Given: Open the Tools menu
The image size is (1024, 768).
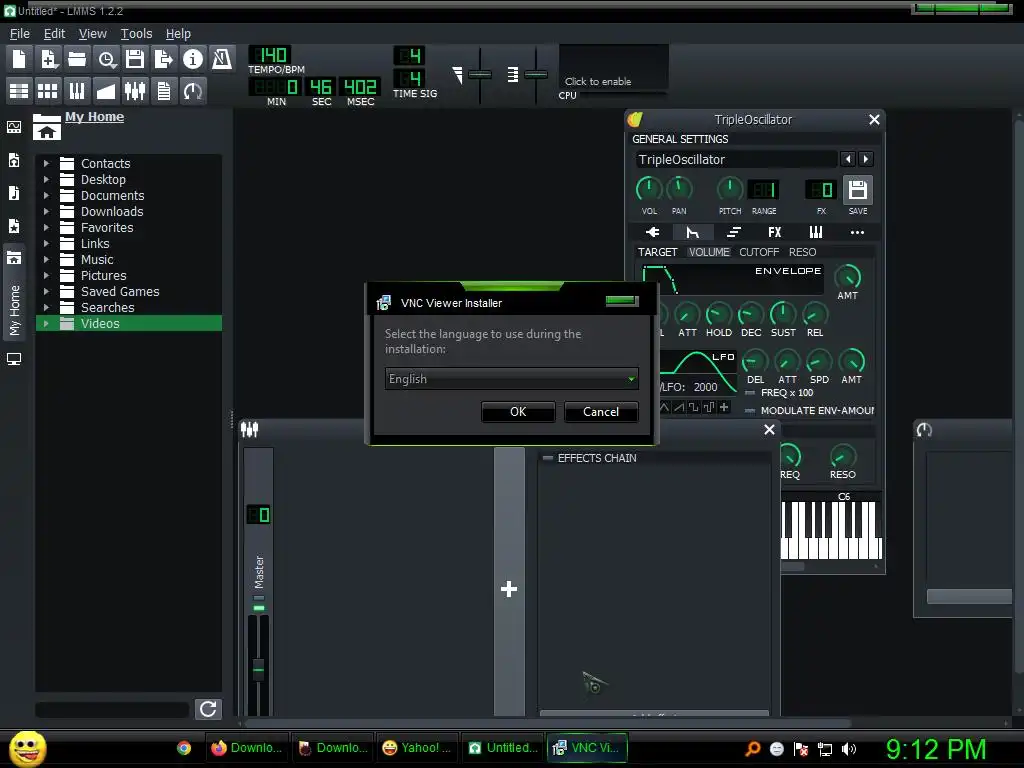Looking at the screenshot, I should coord(136,33).
